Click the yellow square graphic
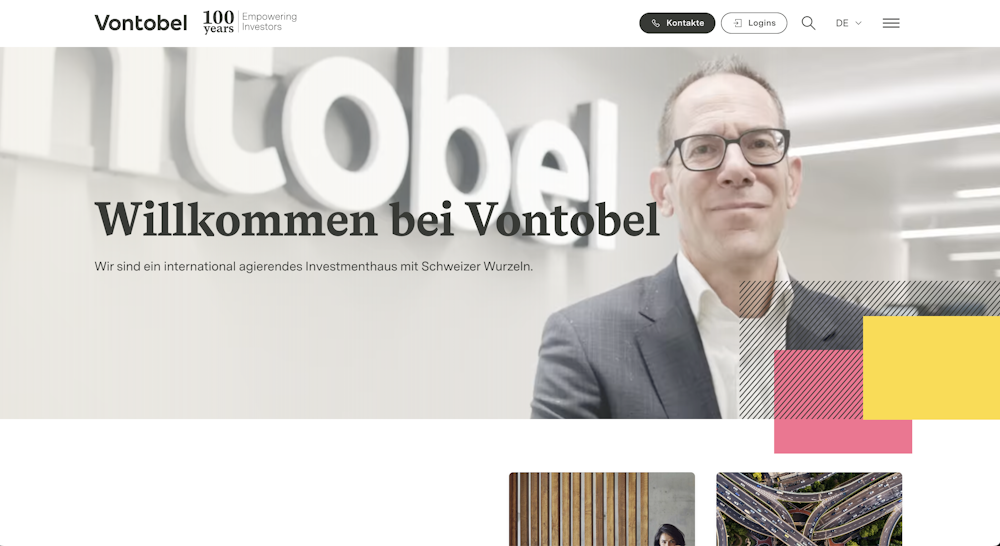This screenshot has width=1000, height=546. pyautogui.click(x=931, y=367)
